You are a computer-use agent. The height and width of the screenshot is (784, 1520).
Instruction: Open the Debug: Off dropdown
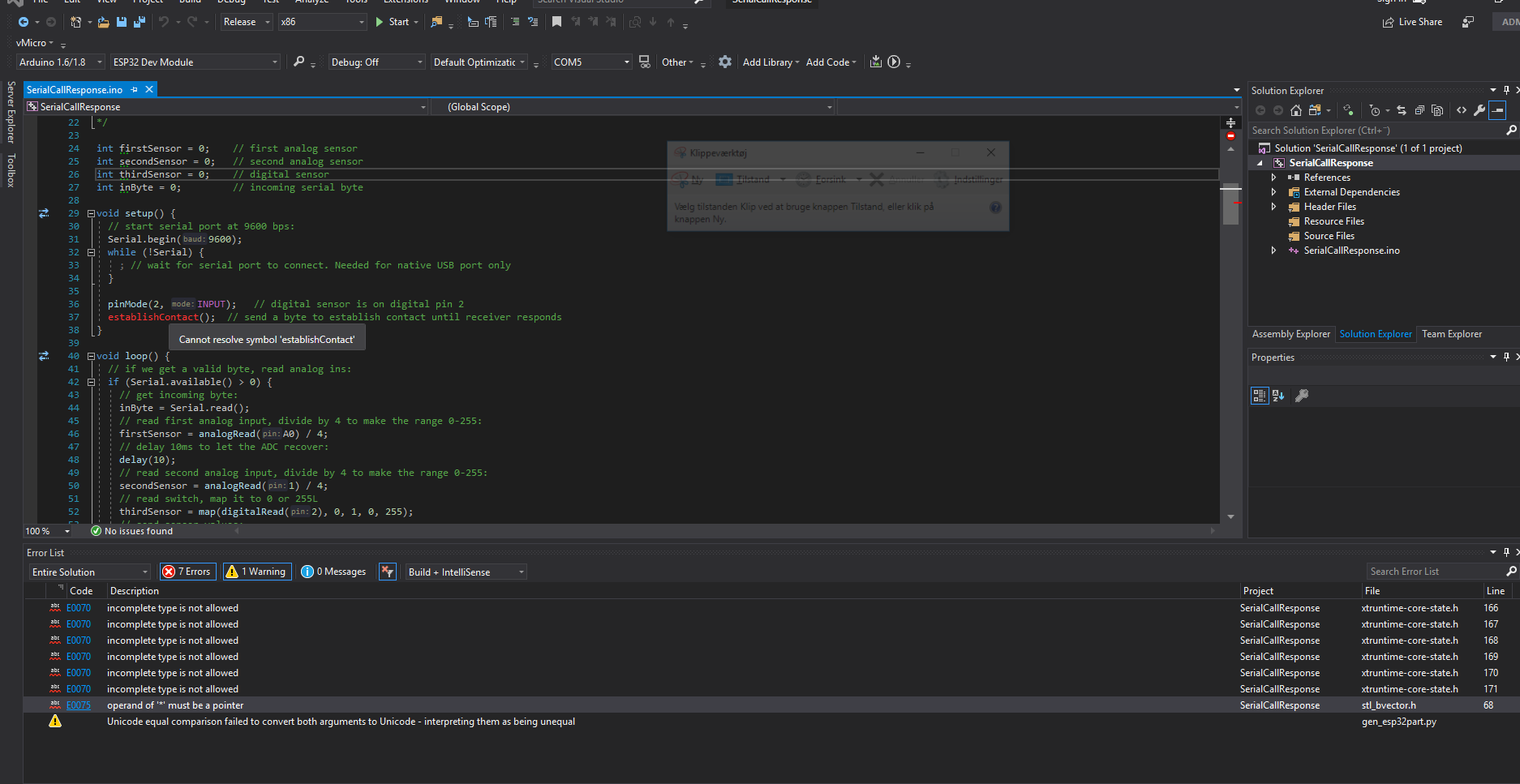pos(377,62)
